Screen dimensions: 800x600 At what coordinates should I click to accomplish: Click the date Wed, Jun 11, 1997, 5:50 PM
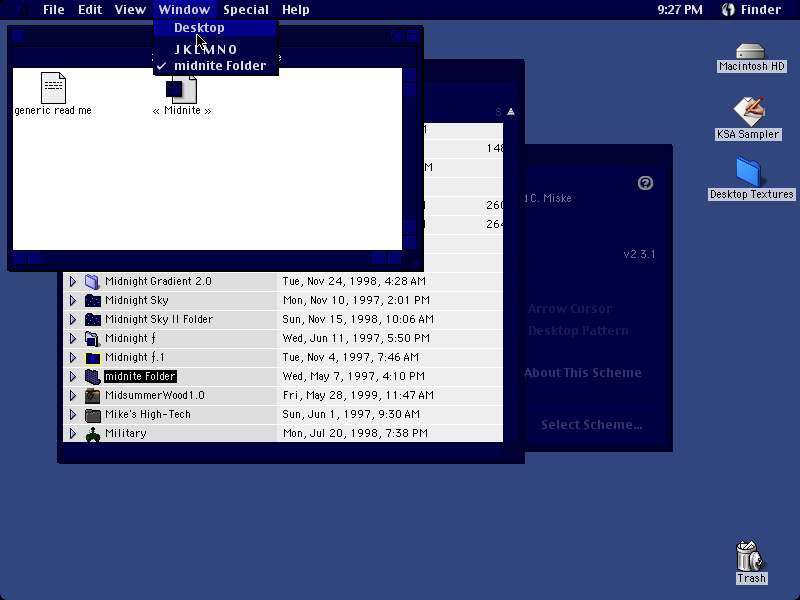point(356,338)
